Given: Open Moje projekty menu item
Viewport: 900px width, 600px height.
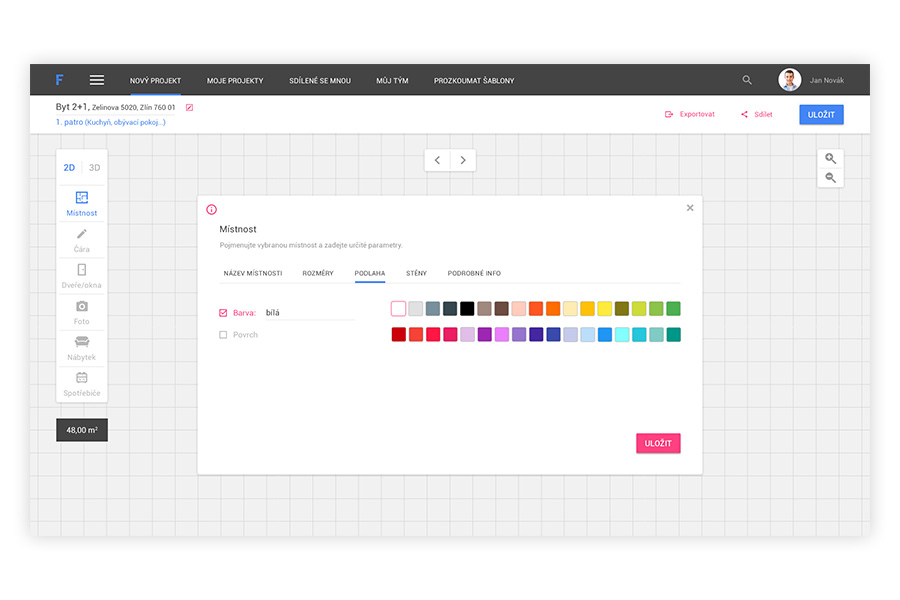Looking at the screenshot, I should tap(235, 80).
